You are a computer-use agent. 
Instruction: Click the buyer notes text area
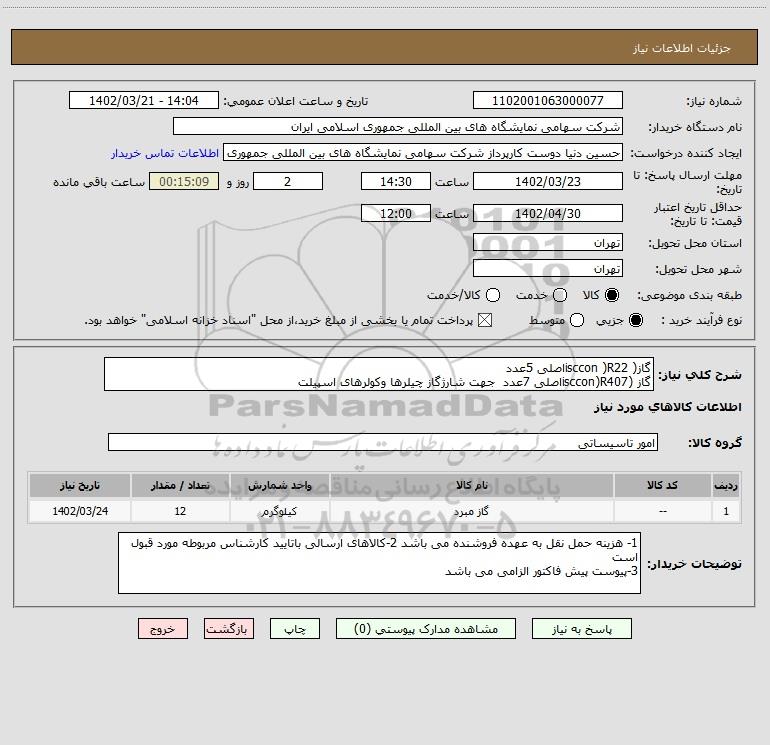[x=379, y=563]
